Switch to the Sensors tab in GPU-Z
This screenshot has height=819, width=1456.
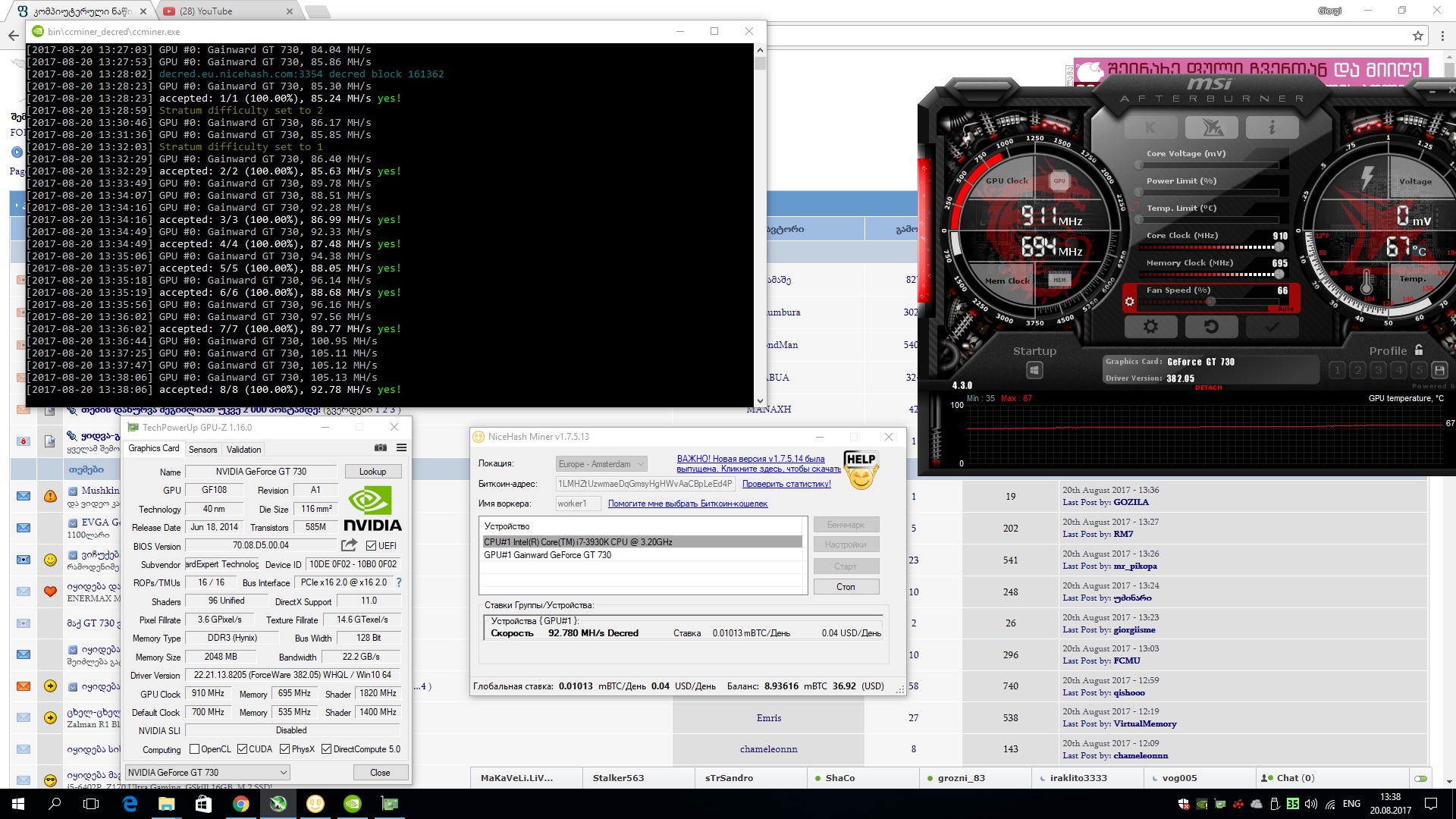(202, 450)
